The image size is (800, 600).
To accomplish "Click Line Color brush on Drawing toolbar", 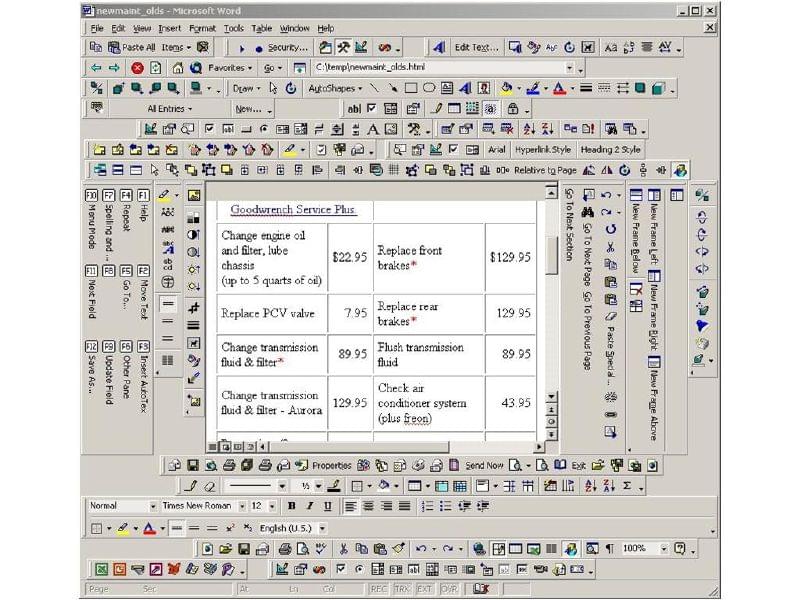I will click(x=533, y=88).
